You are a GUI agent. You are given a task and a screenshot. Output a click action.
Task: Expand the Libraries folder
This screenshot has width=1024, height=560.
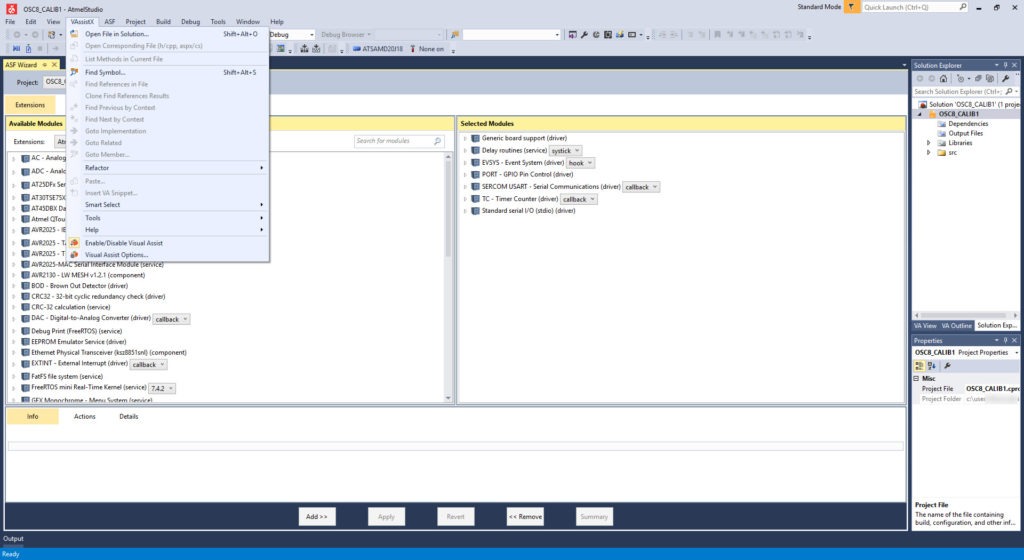click(x=929, y=143)
